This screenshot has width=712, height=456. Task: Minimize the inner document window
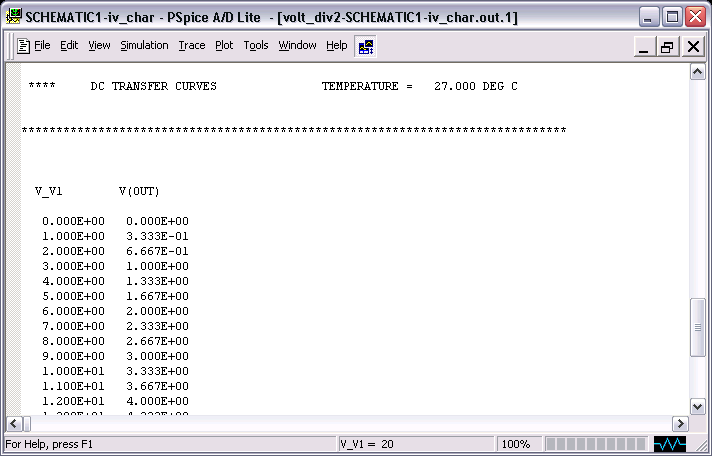tap(643, 46)
